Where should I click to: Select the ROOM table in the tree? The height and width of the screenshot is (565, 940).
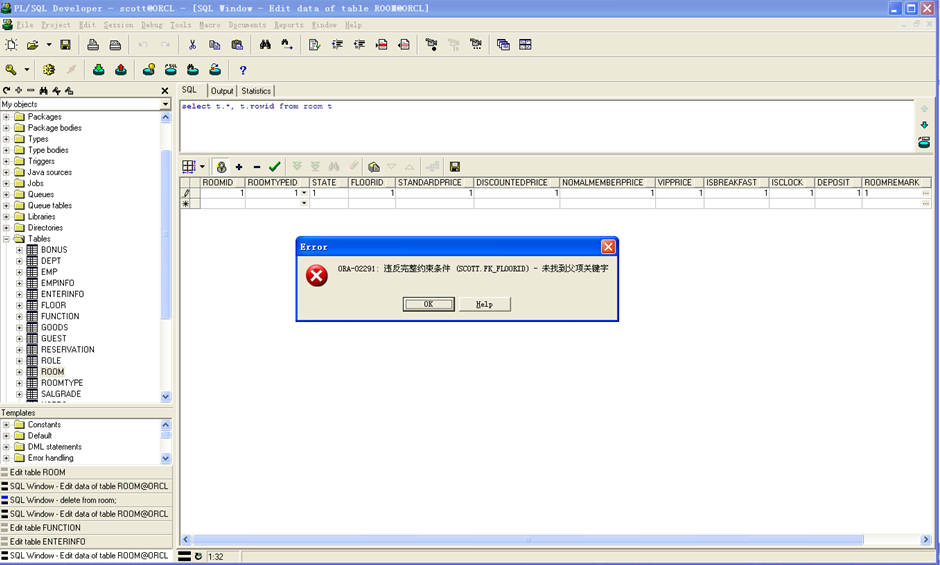[52, 372]
